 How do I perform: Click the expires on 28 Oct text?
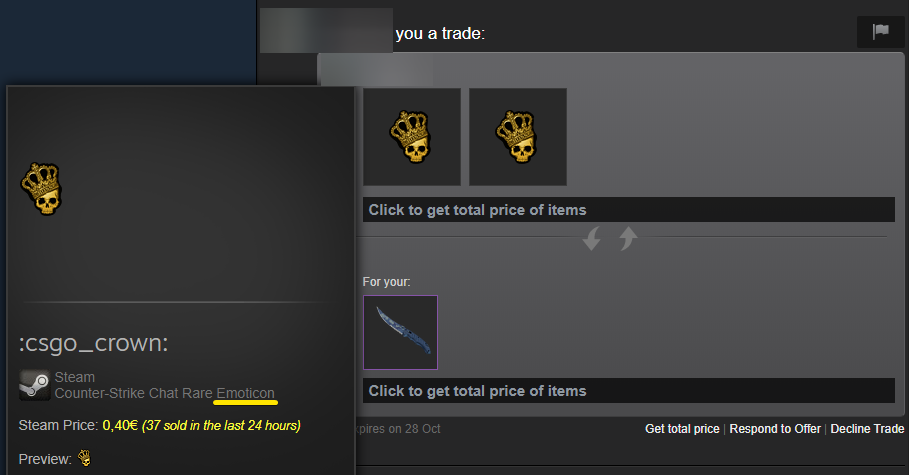click(398, 429)
